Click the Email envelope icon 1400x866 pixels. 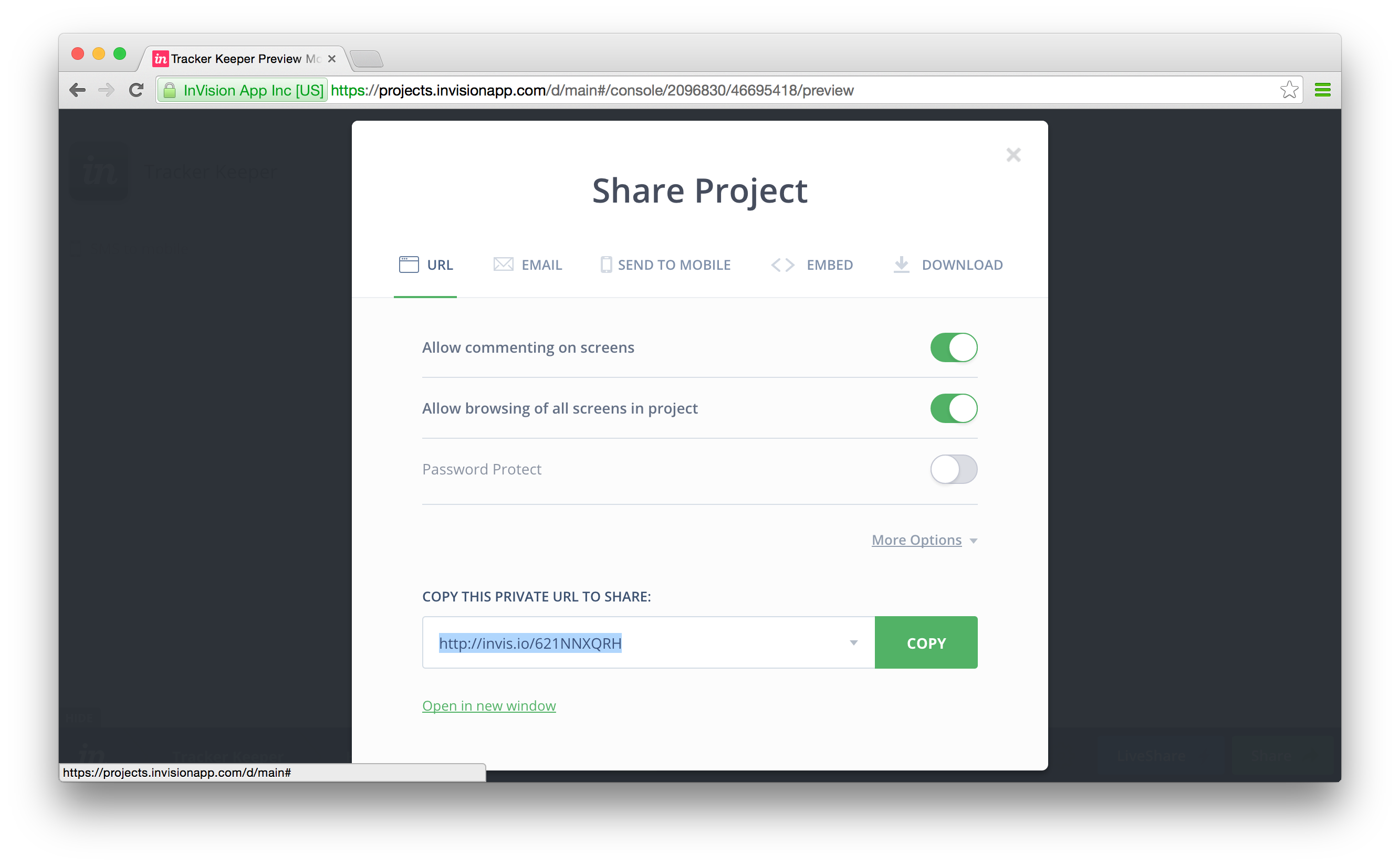tap(503, 265)
